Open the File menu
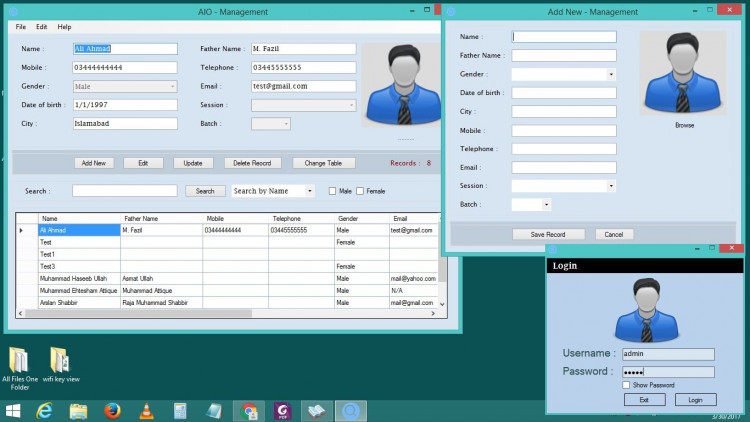This screenshot has width=750, height=422. (21, 27)
